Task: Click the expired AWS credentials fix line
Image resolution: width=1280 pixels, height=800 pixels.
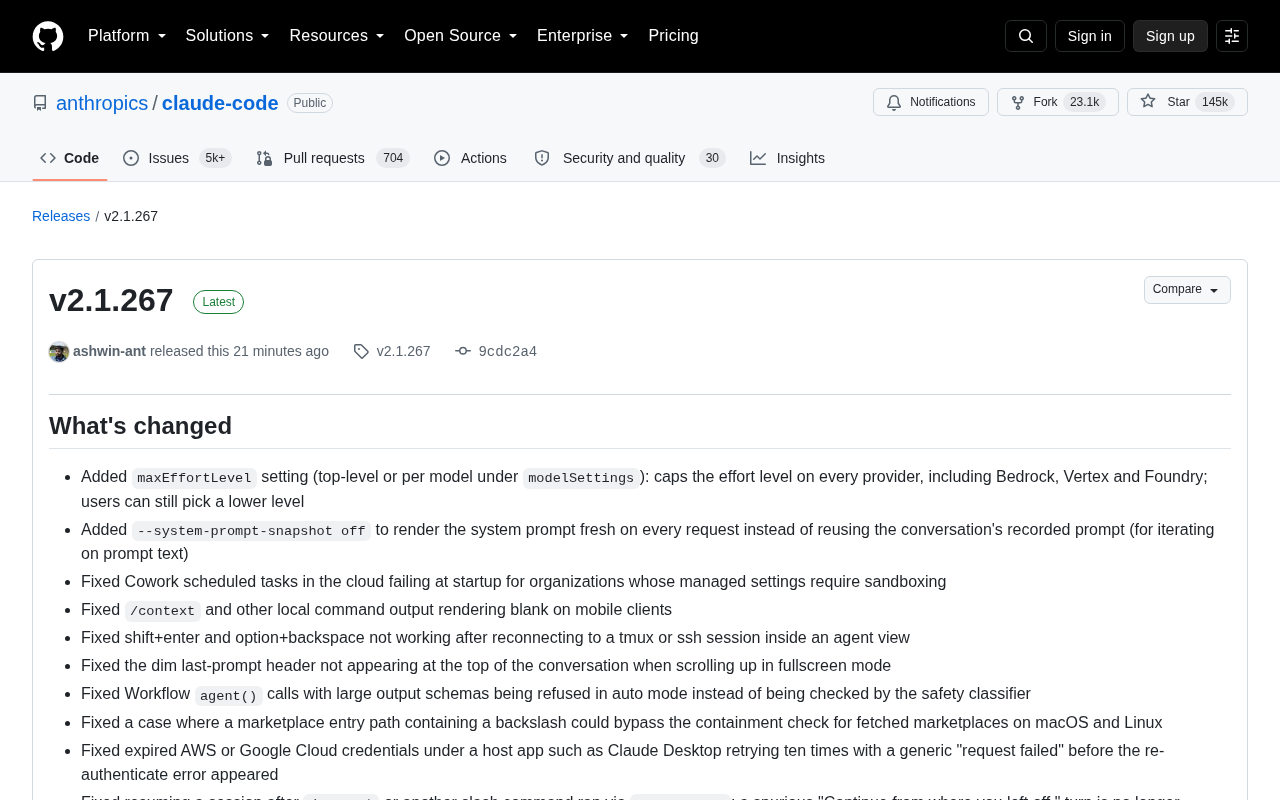Action: coord(622,762)
